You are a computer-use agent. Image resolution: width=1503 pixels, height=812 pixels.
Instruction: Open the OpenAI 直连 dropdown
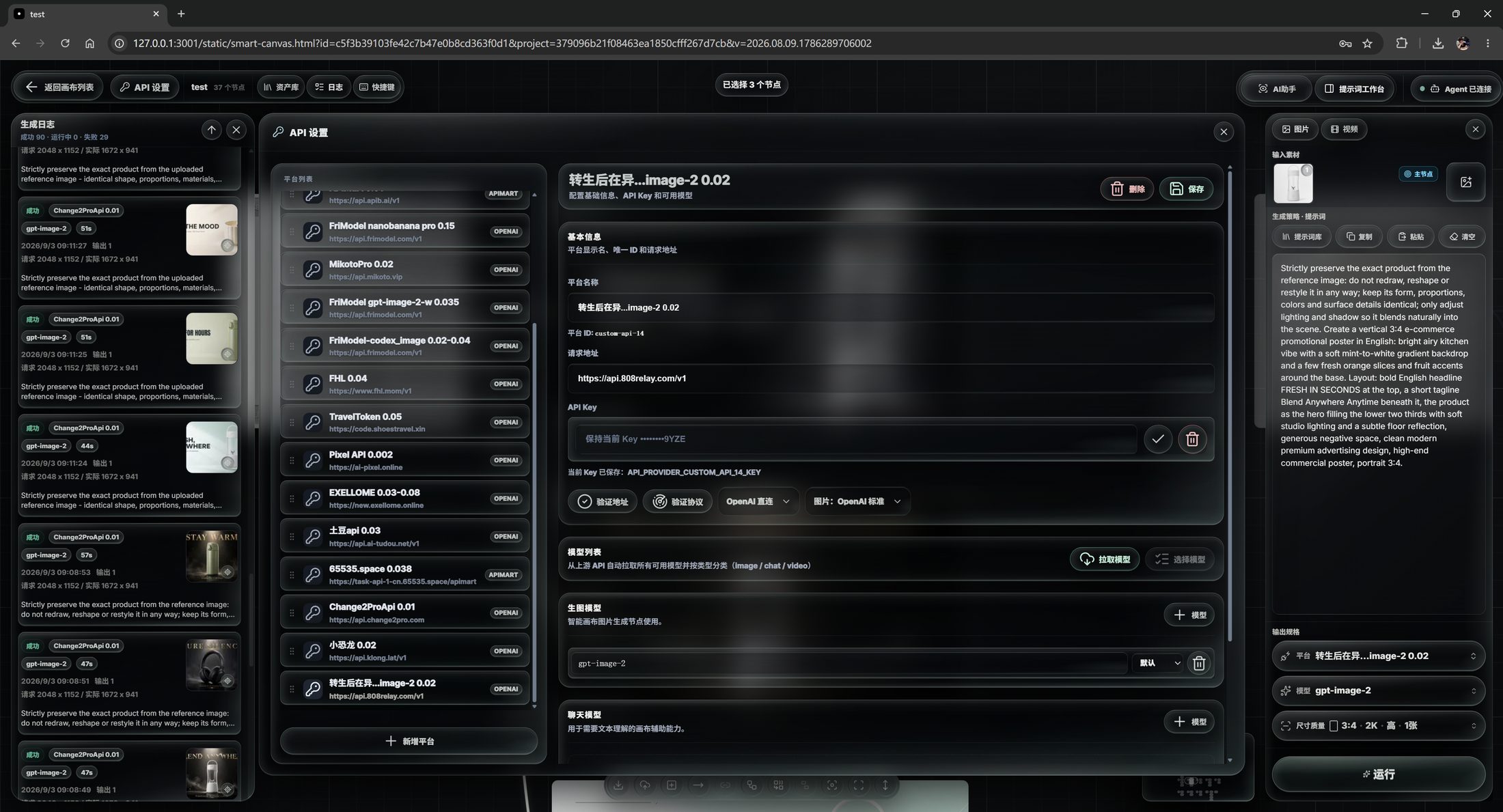tap(758, 501)
